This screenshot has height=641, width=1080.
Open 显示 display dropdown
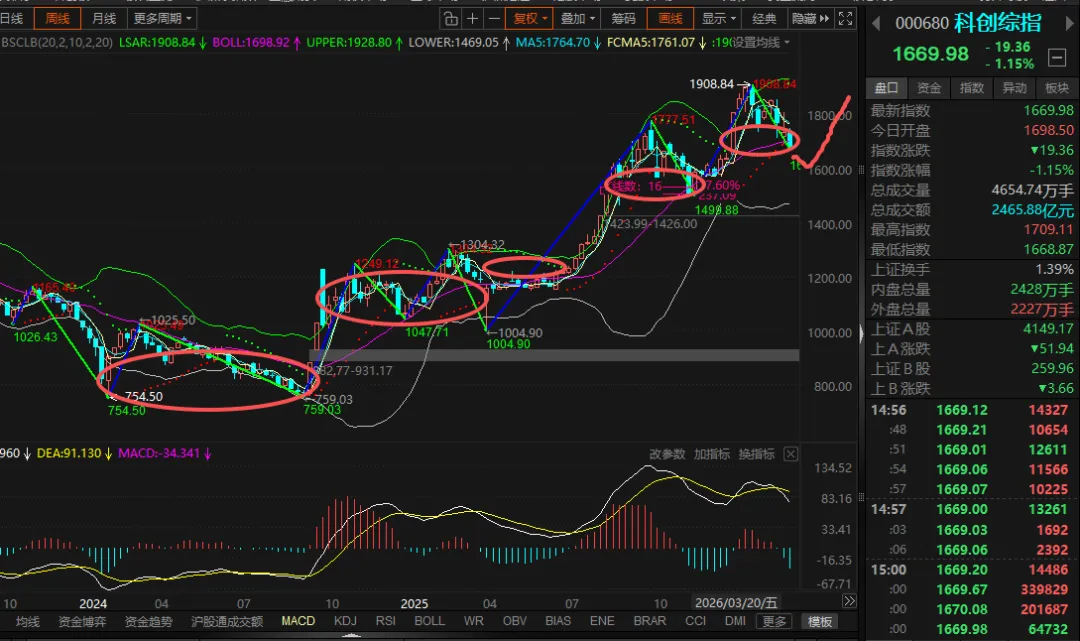click(718, 19)
